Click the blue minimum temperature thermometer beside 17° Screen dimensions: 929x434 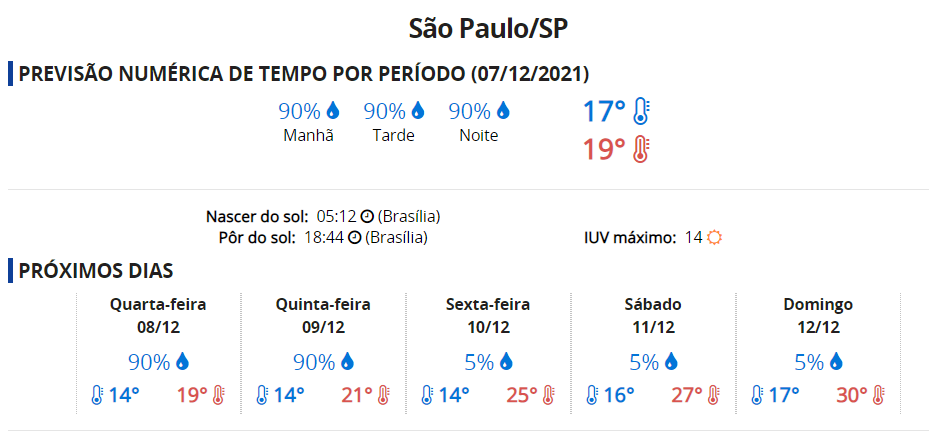tap(641, 111)
